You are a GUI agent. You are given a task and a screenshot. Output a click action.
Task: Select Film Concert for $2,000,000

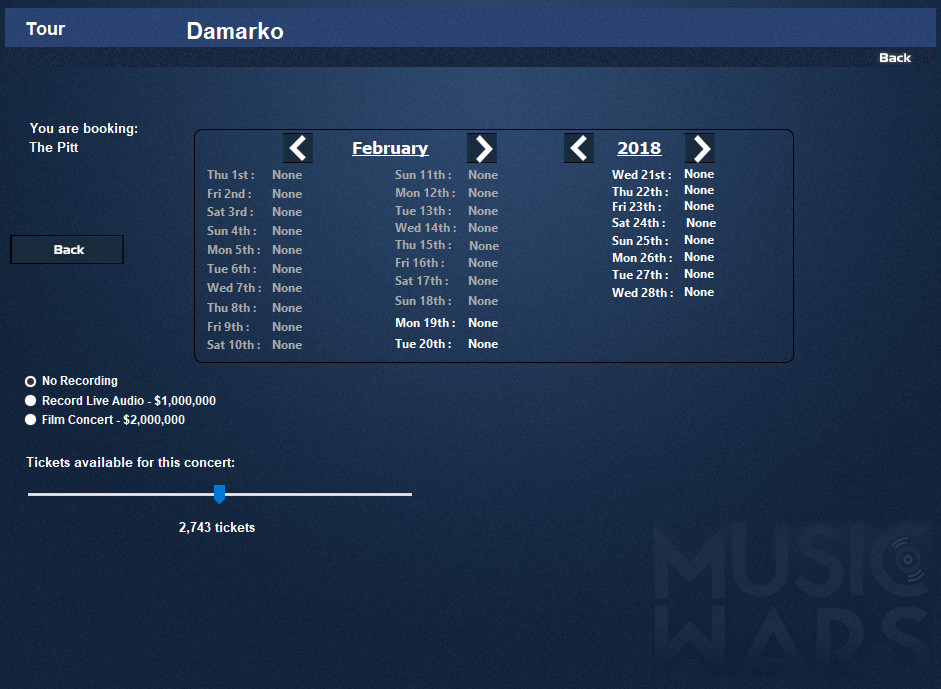30,419
